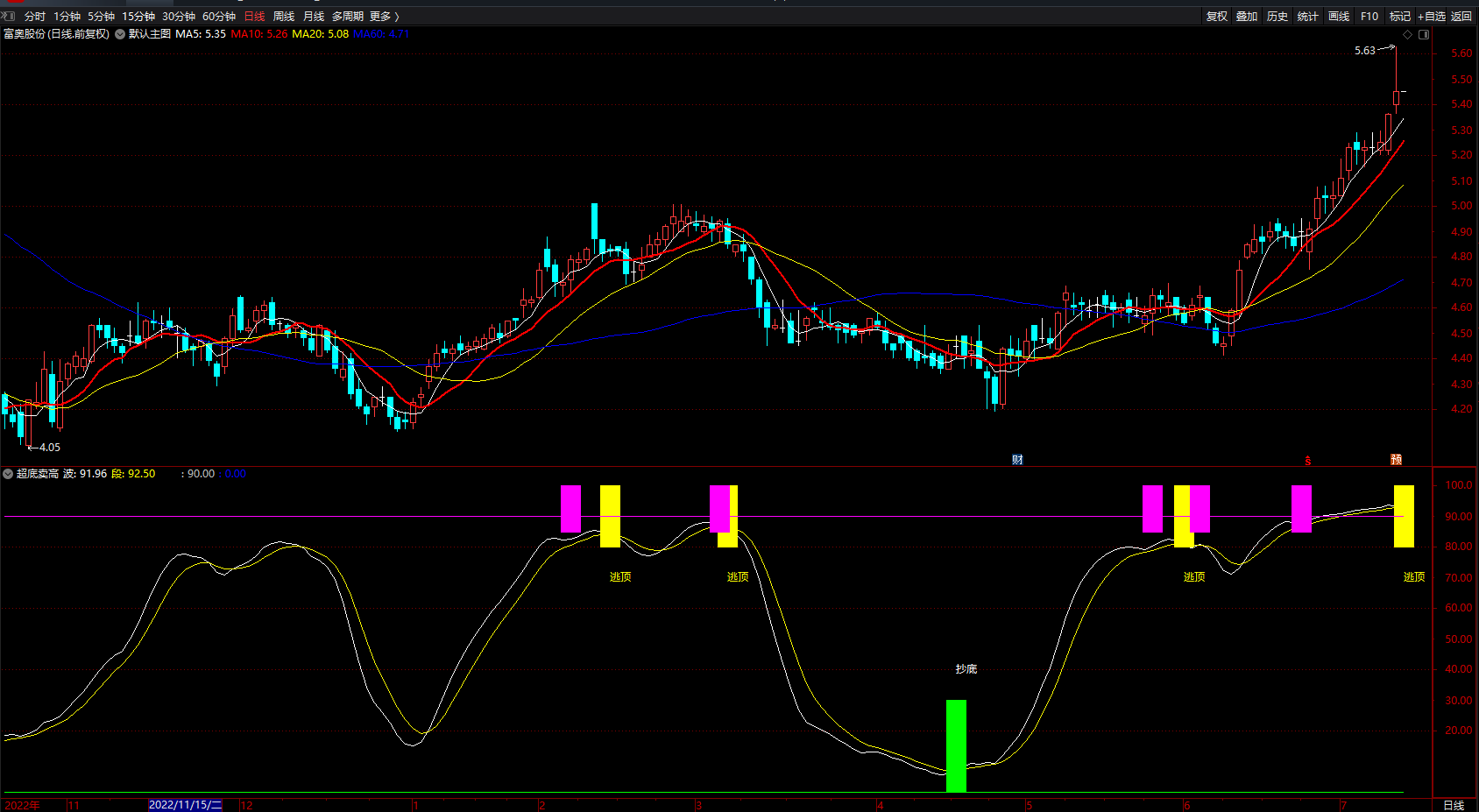This screenshot has width=1479, height=812.
Task: Click the 2022/11/15 date label on timeline
Action: 185,805
